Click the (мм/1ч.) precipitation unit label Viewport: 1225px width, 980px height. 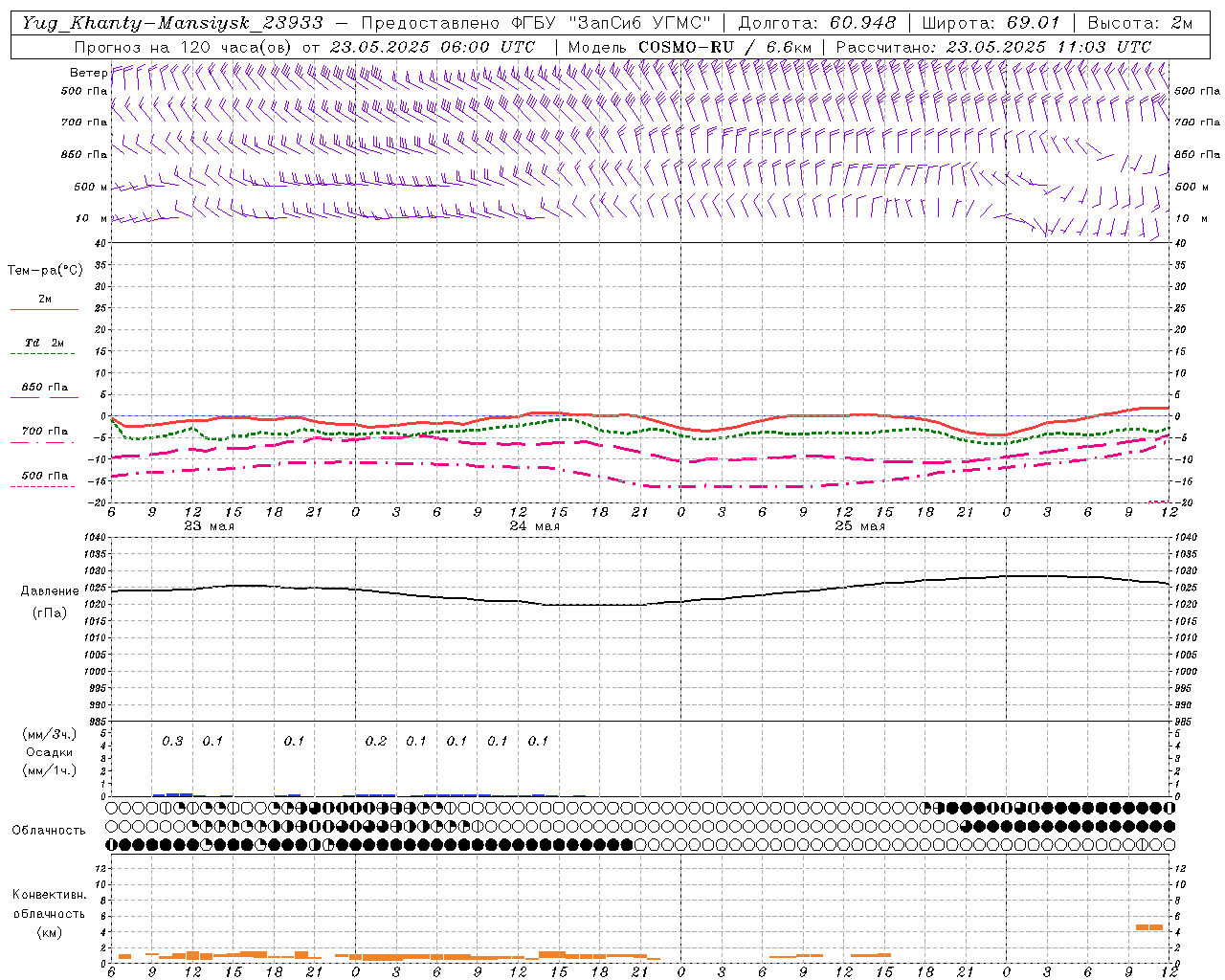49,770
